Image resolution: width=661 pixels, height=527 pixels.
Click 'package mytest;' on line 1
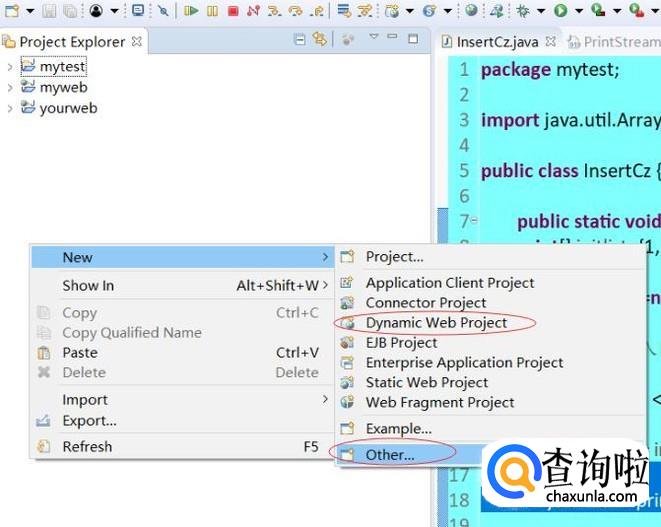pyautogui.click(x=550, y=70)
